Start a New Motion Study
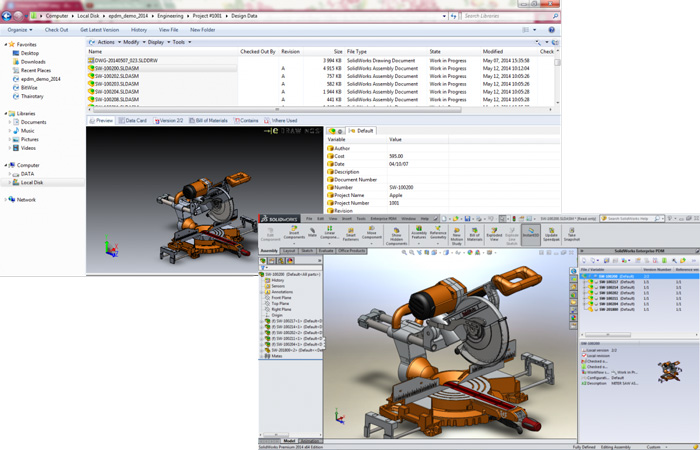 [x=456, y=235]
